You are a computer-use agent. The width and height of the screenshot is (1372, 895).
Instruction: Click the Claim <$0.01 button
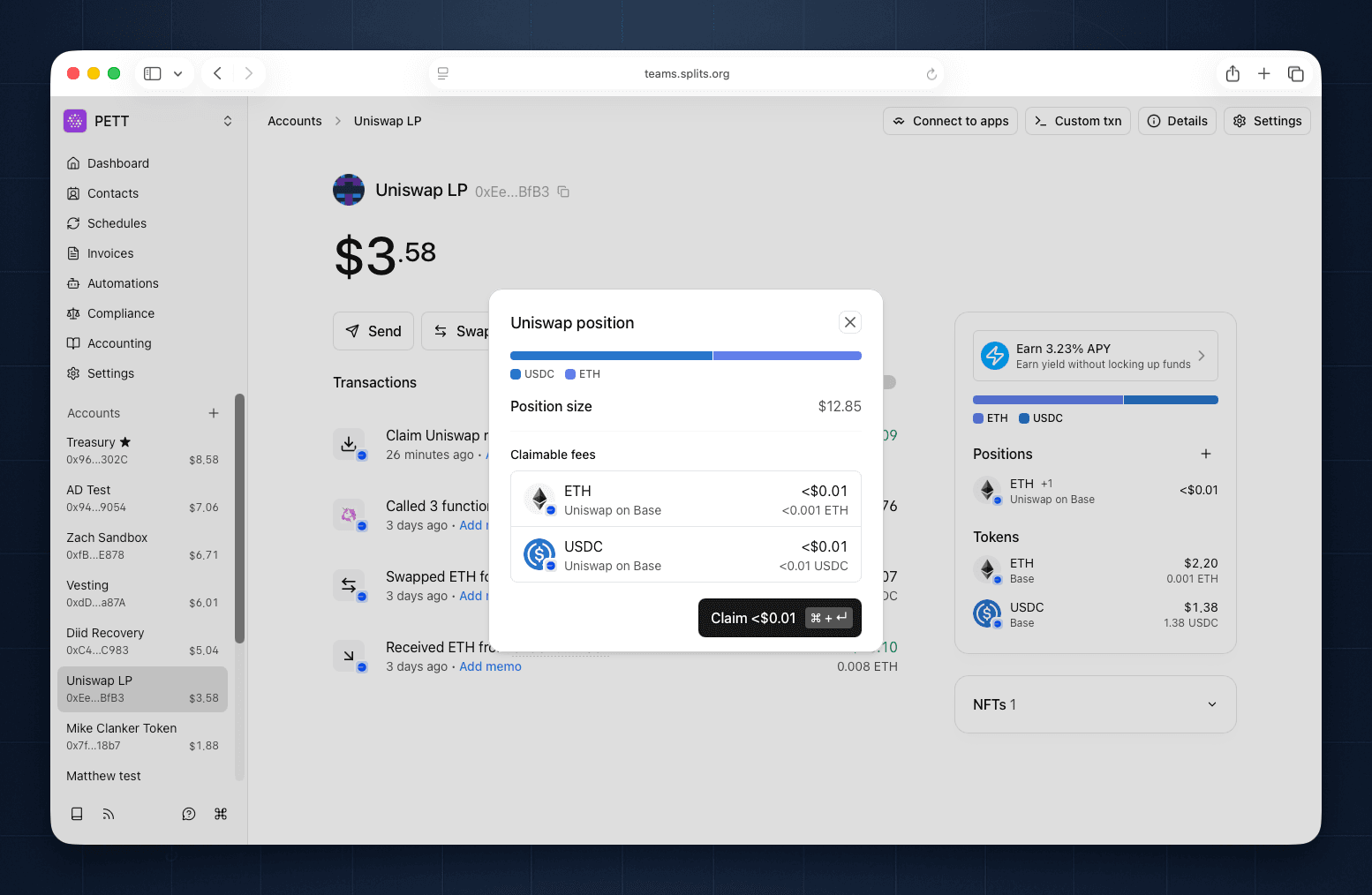click(x=779, y=618)
